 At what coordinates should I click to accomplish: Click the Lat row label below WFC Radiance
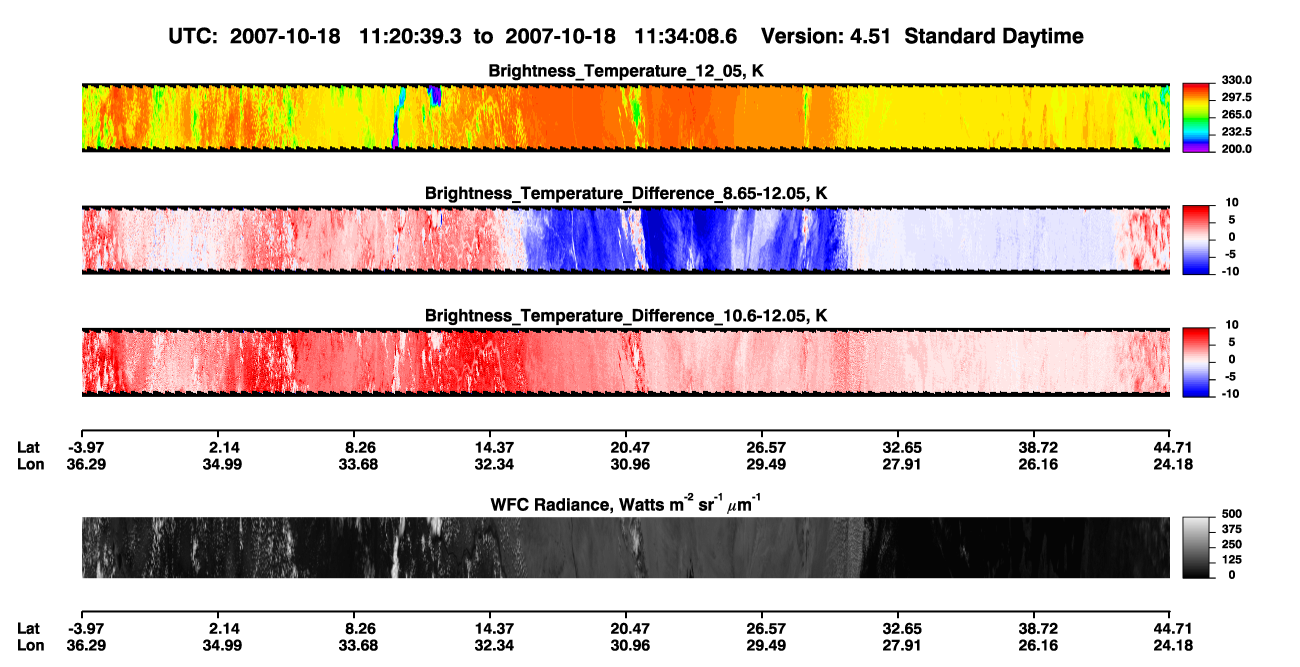point(28,628)
